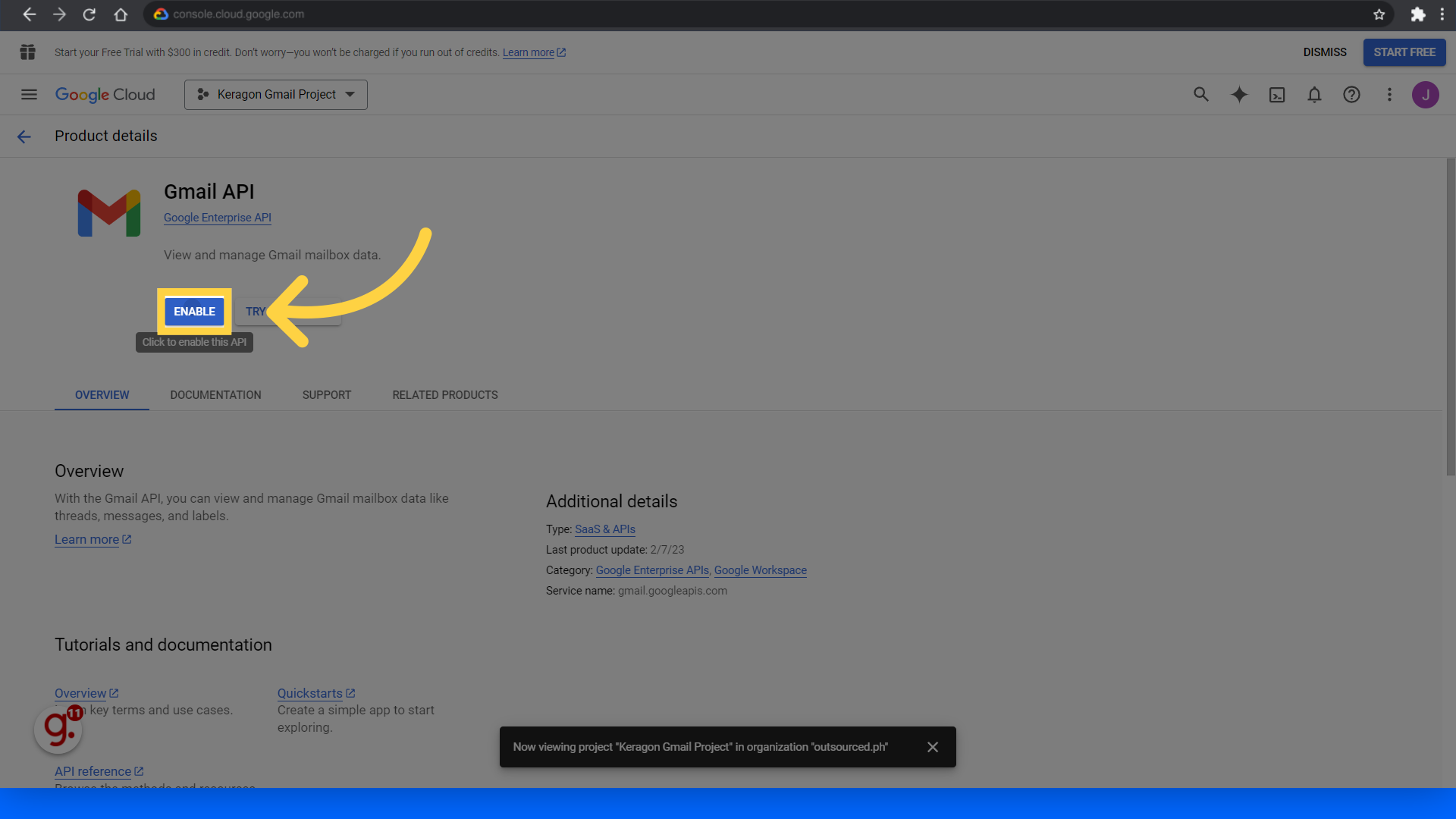Click the 2/7/23 last update date
1456x819 pixels.
(x=667, y=550)
